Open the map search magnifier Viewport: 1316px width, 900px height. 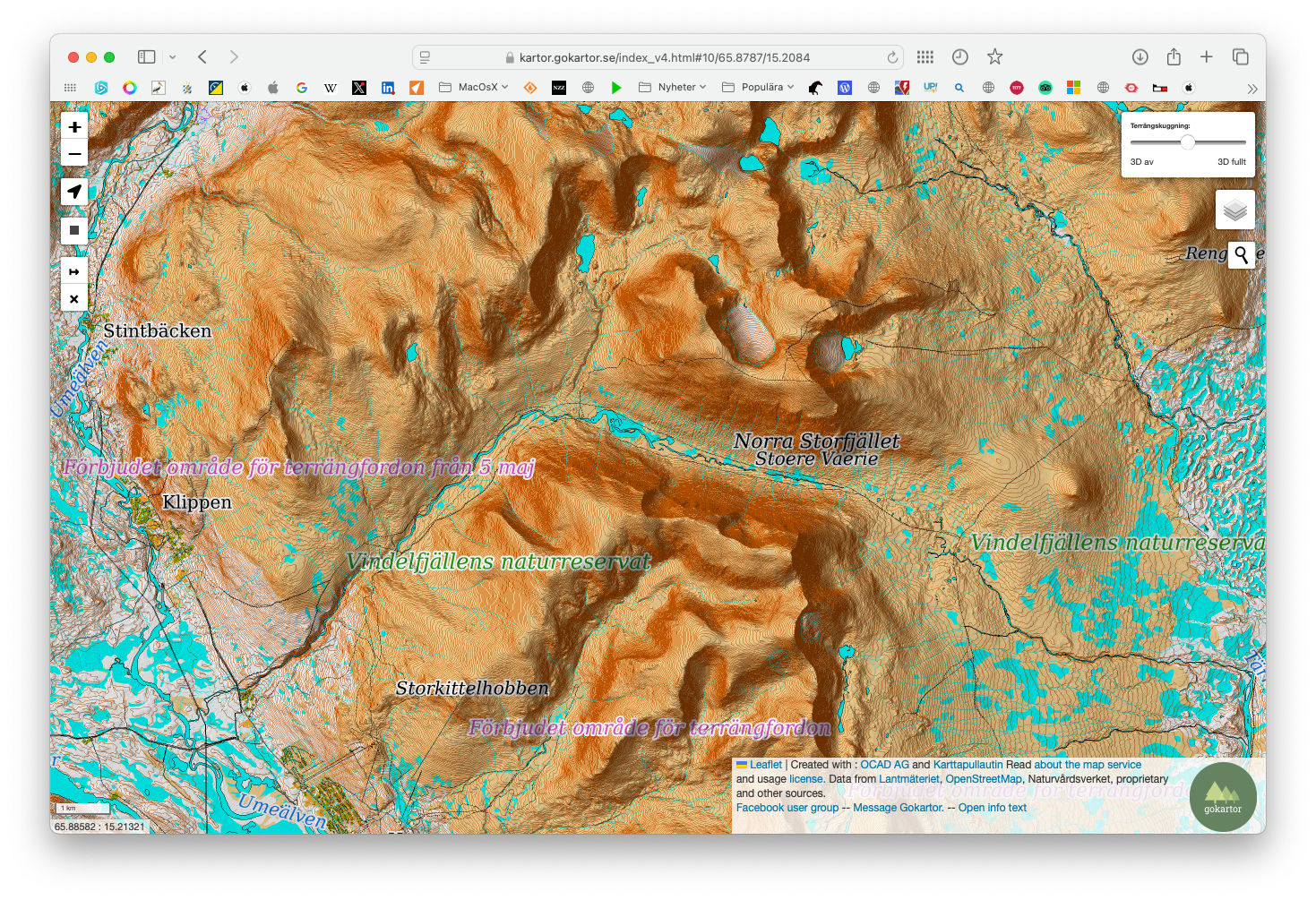[x=1241, y=255]
